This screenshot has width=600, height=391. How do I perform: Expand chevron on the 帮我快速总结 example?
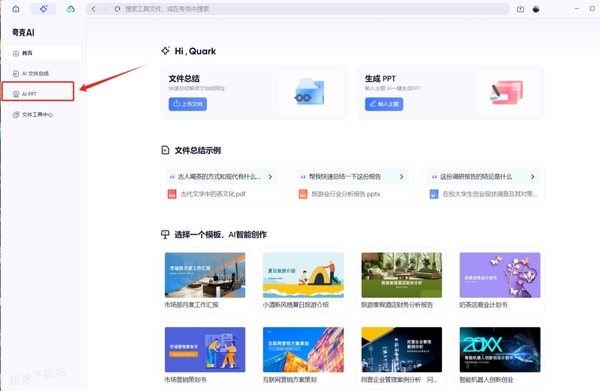[401, 176]
